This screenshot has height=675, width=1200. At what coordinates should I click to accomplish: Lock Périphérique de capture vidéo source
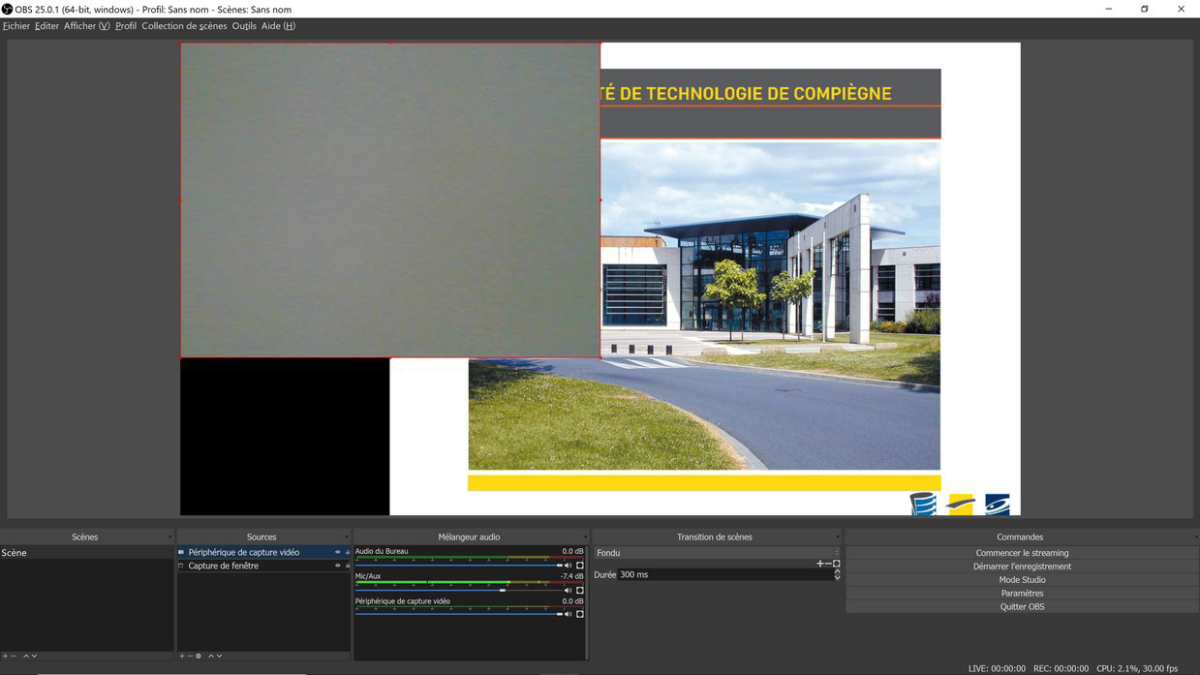point(347,552)
